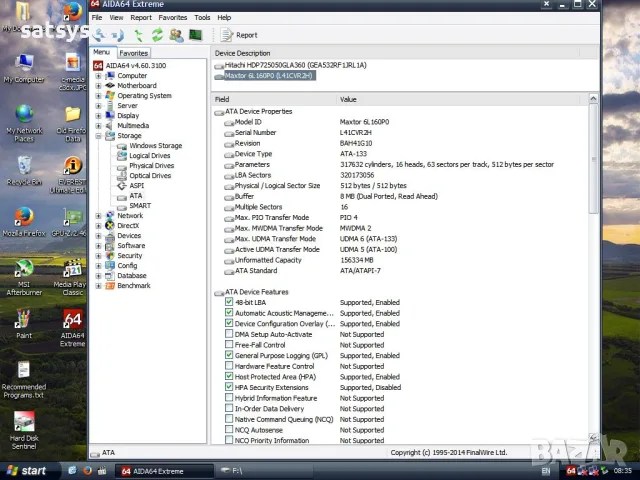Click the vertical scrollbar thumb in details list
Screen dimensions: 640x480
593,158
